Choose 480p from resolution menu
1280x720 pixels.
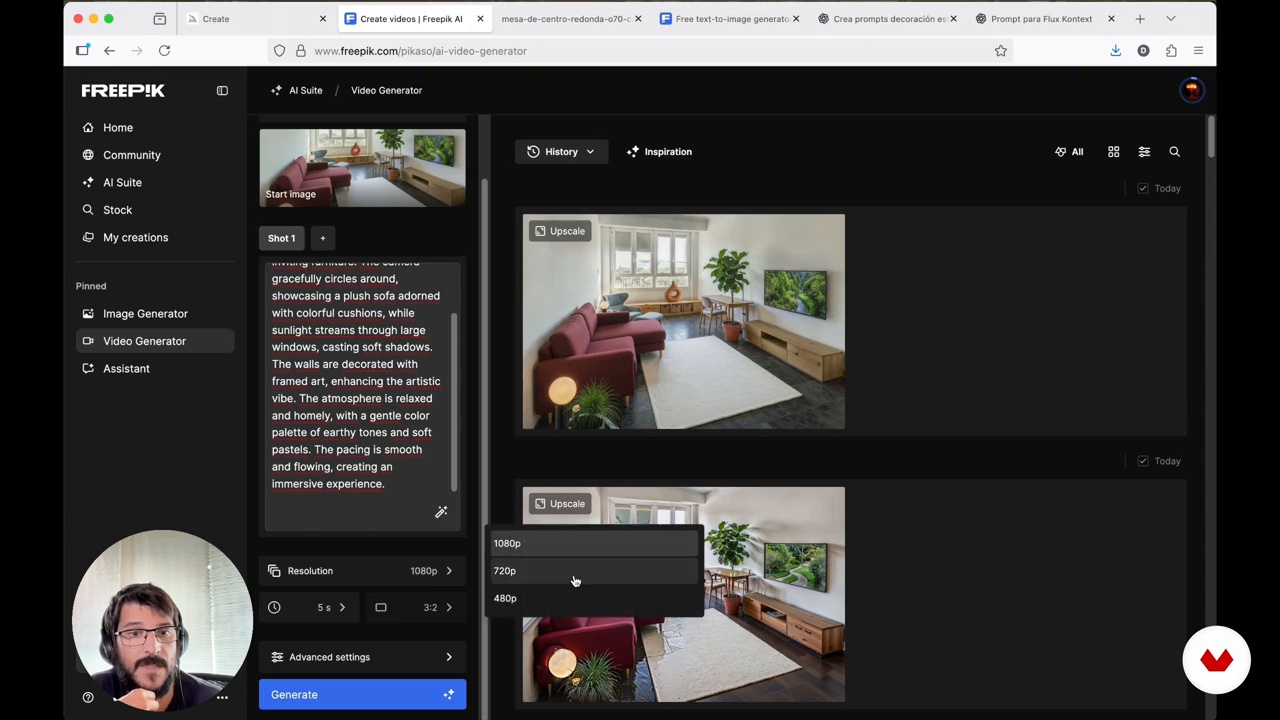[592, 598]
